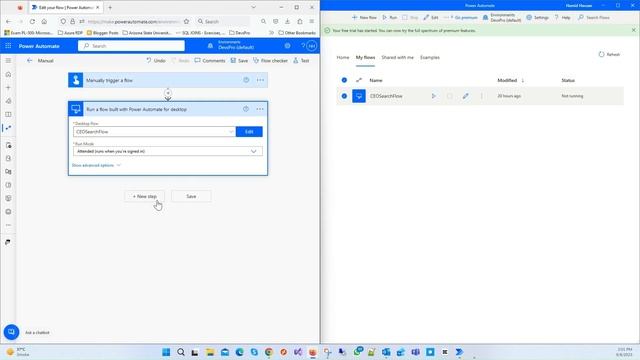Click in the Power Automate web search box
Viewport: 640px width, 360px height.
click(131, 46)
